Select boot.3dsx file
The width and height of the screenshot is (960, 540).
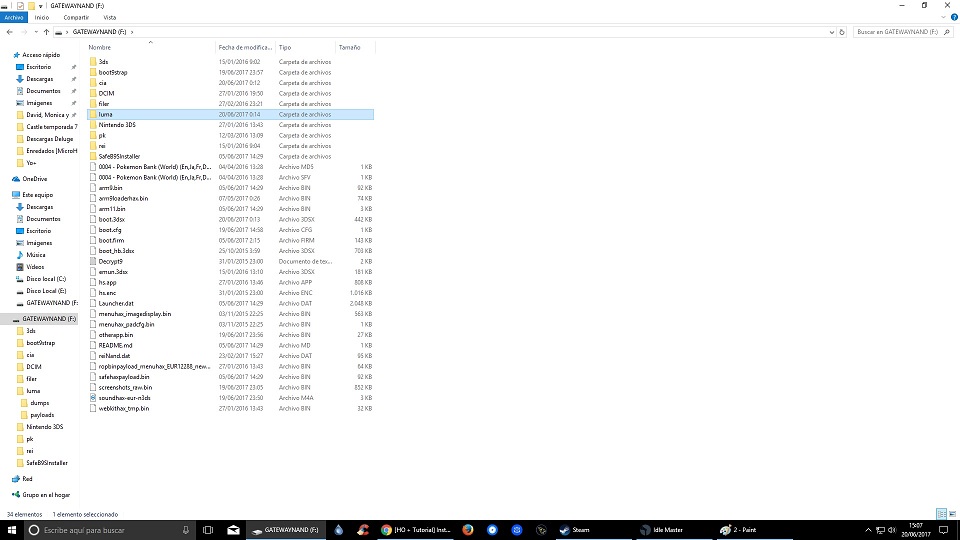111,219
